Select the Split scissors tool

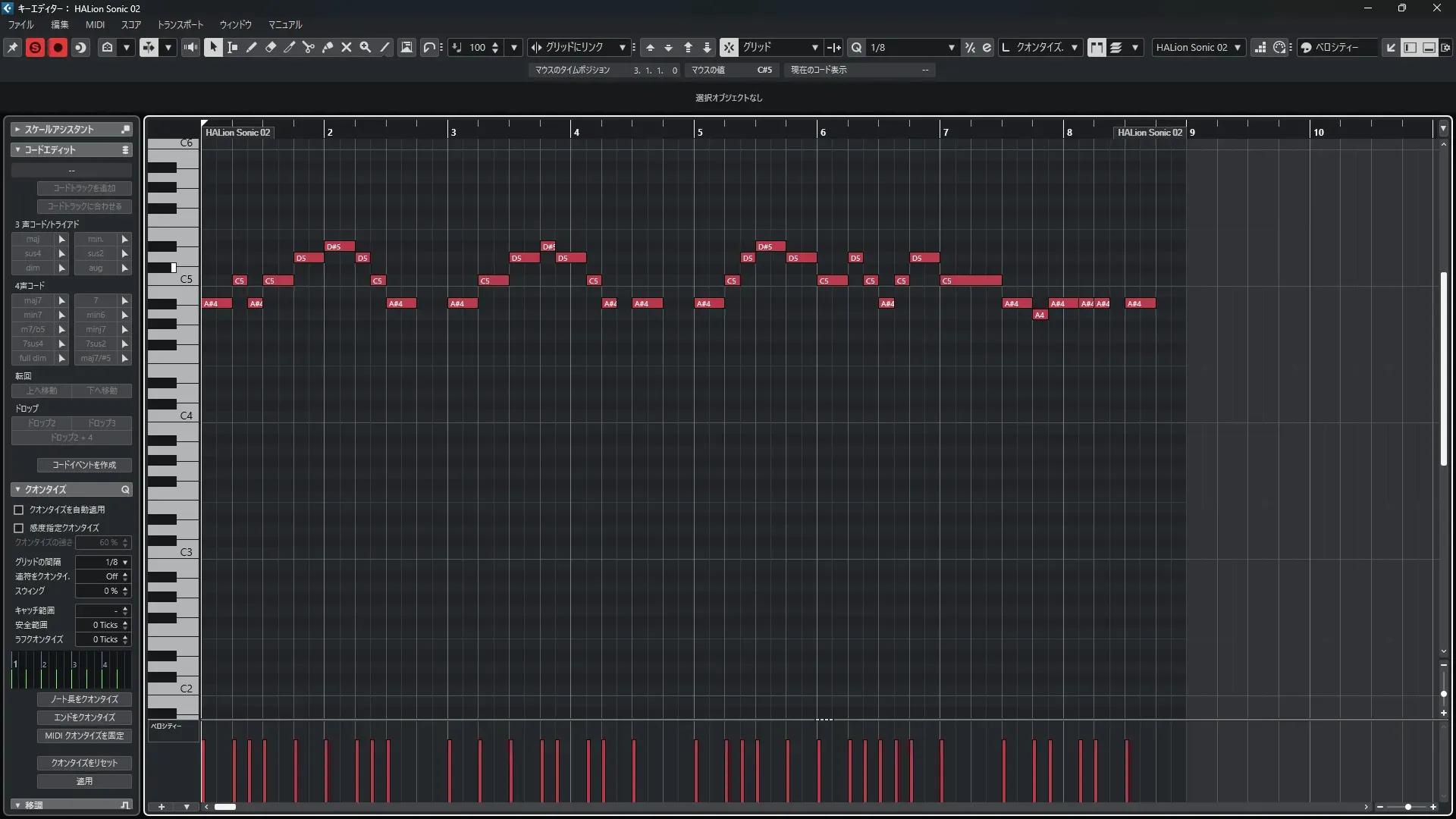coord(308,47)
